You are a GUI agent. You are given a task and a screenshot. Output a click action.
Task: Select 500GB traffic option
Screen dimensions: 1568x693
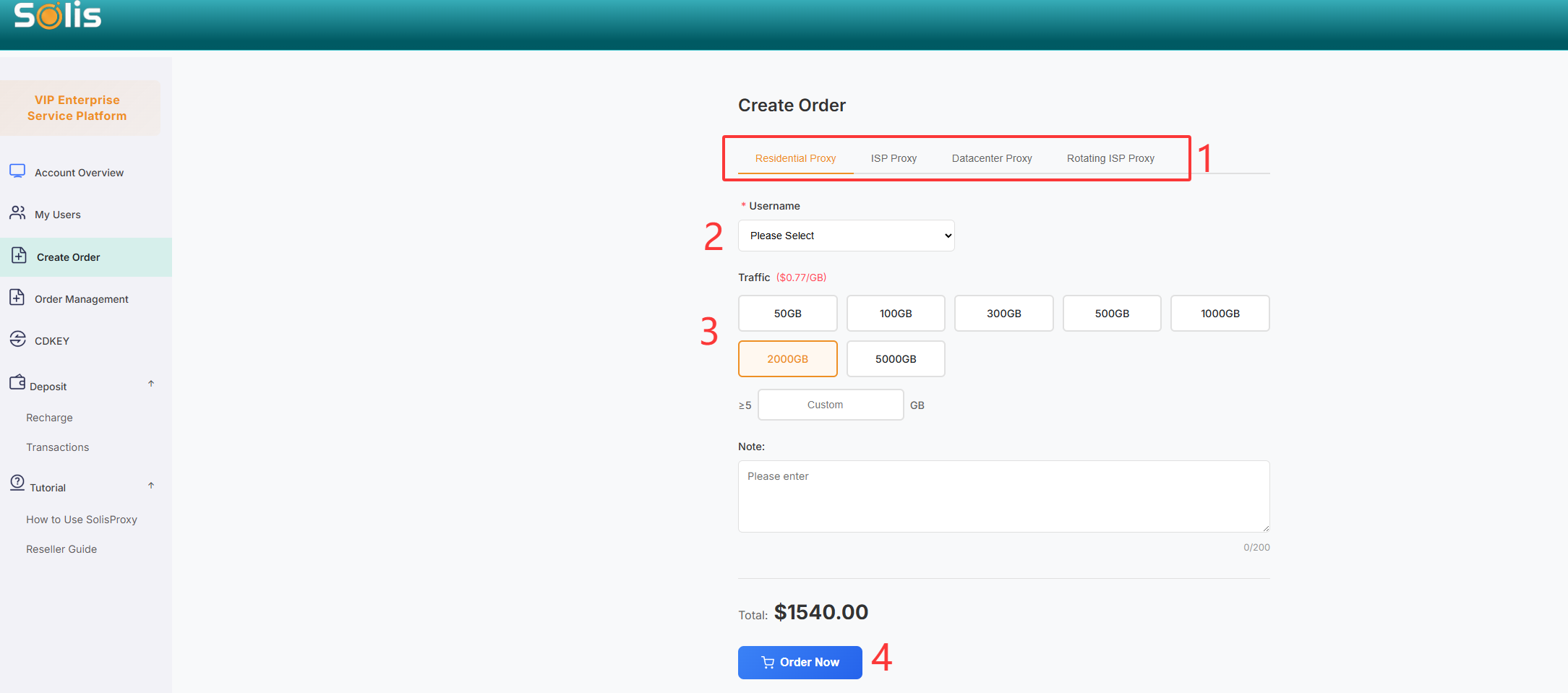coord(1112,314)
